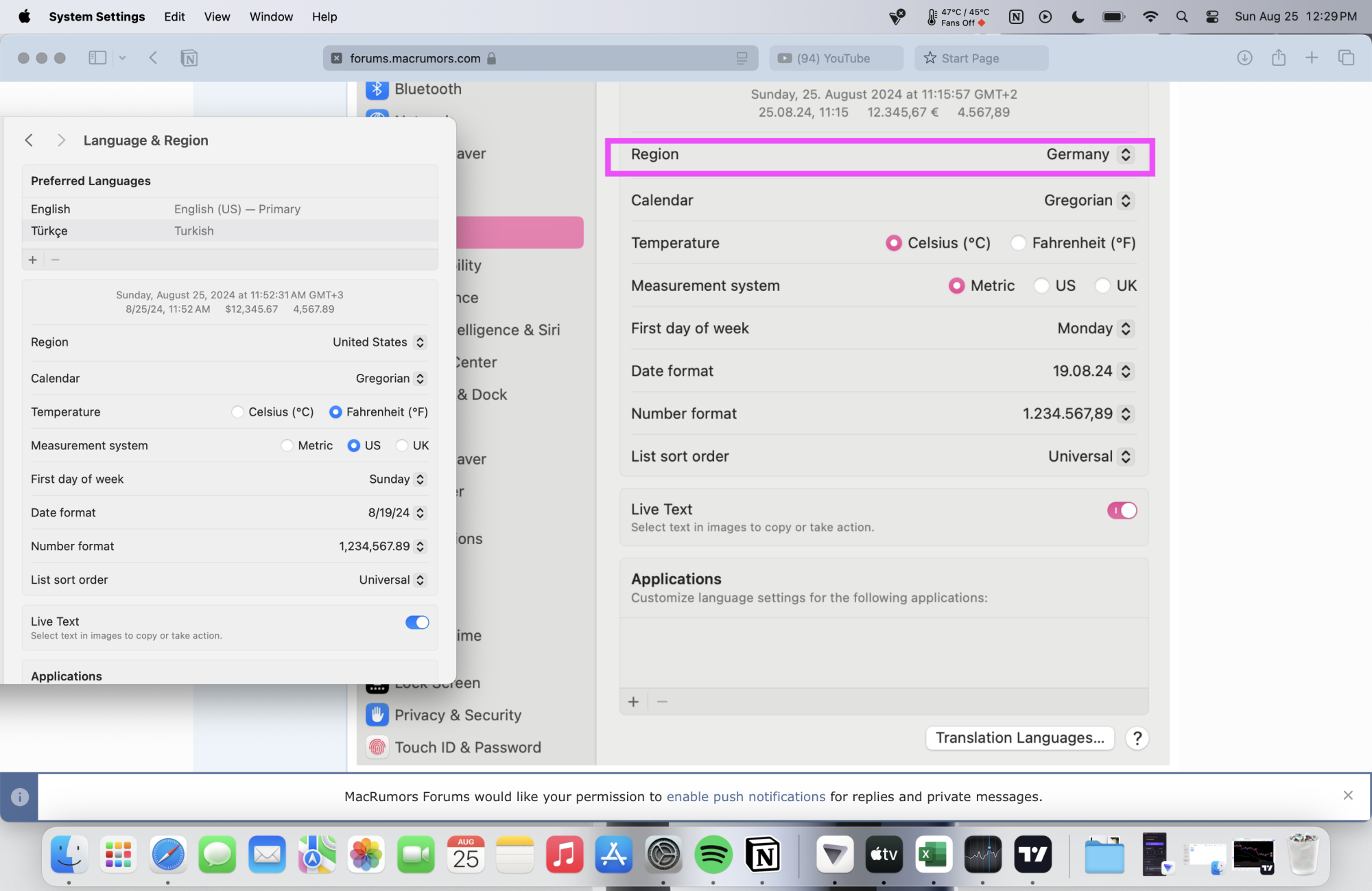Click the Safari share icon
Screen dimensions: 1372x891
coord(1279,58)
